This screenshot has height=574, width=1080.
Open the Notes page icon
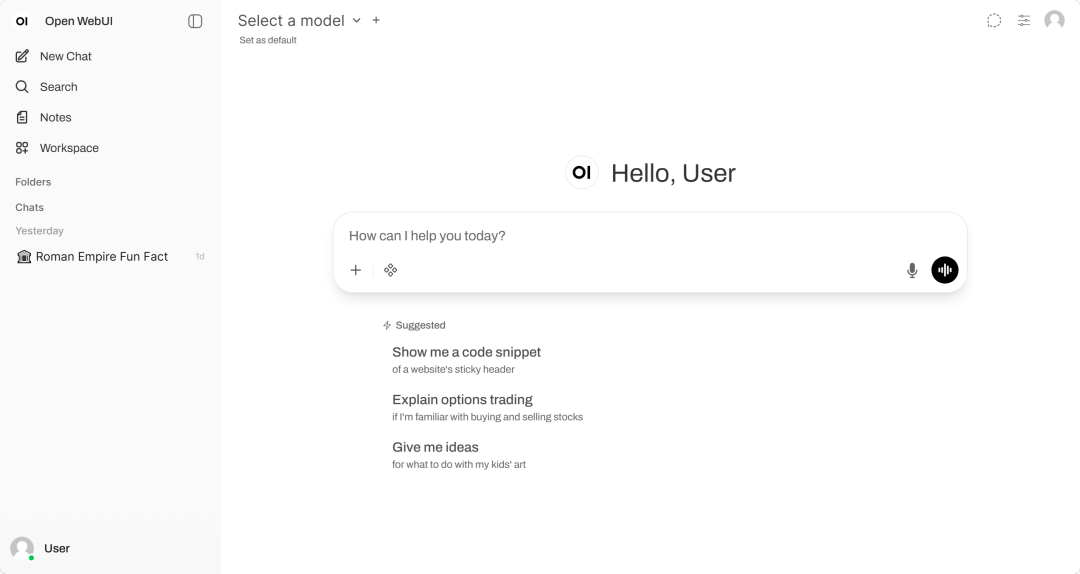click(22, 117)
